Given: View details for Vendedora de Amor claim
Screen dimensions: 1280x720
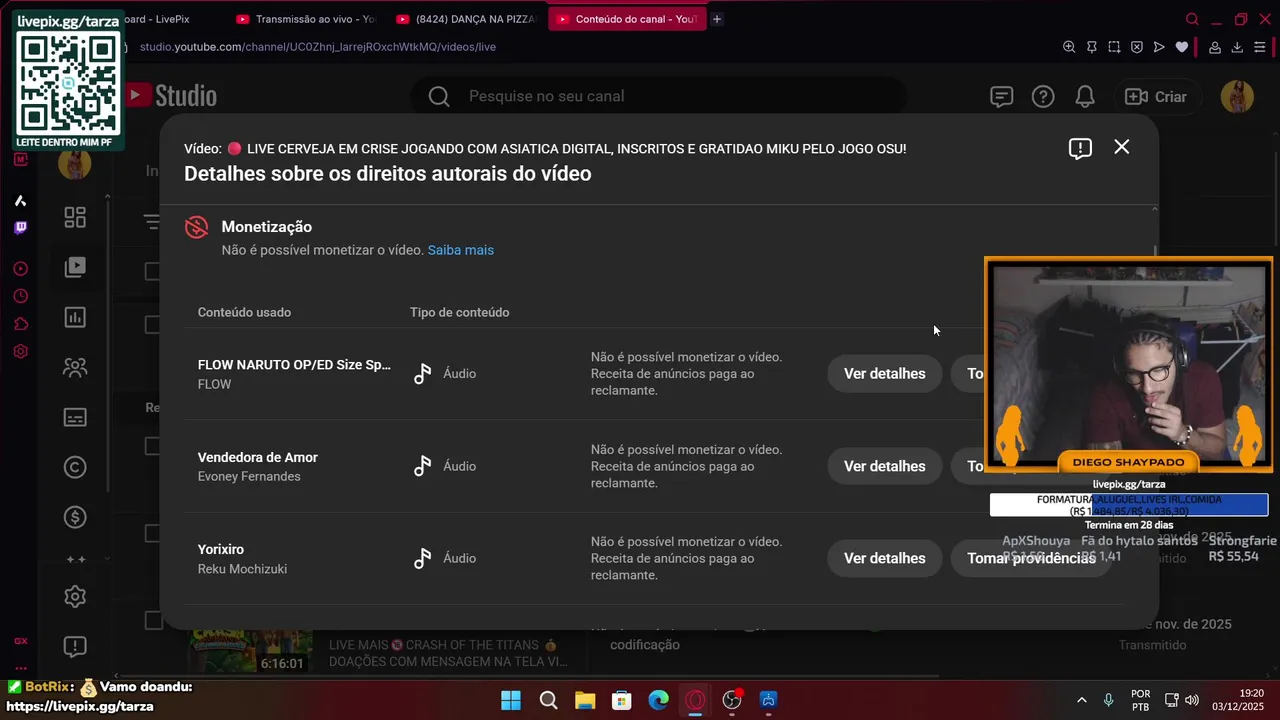Looking at the screenshot, I should coord(885,466).
